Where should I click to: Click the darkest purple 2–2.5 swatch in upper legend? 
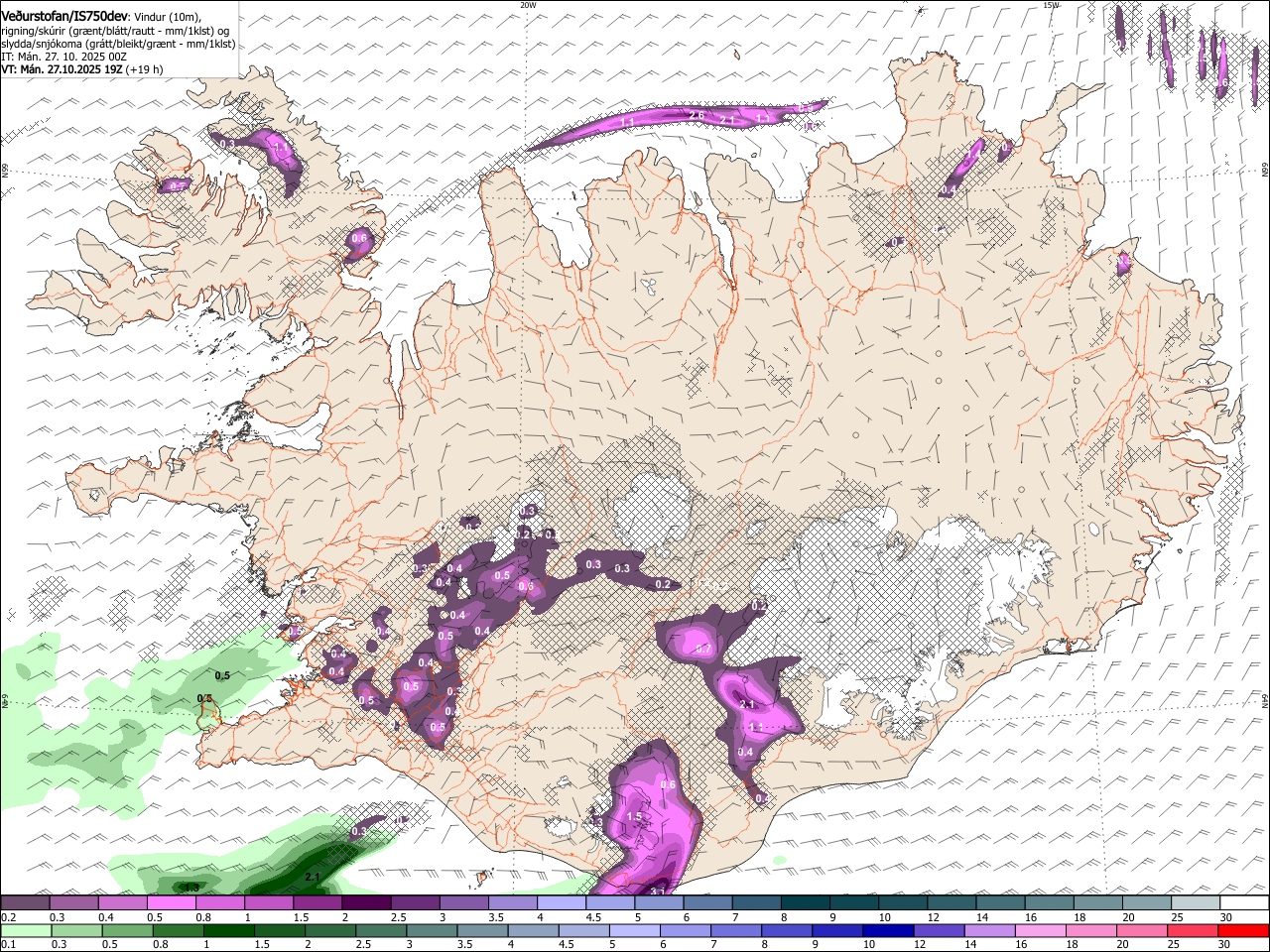pyautogui.click(x=366, y=903)
